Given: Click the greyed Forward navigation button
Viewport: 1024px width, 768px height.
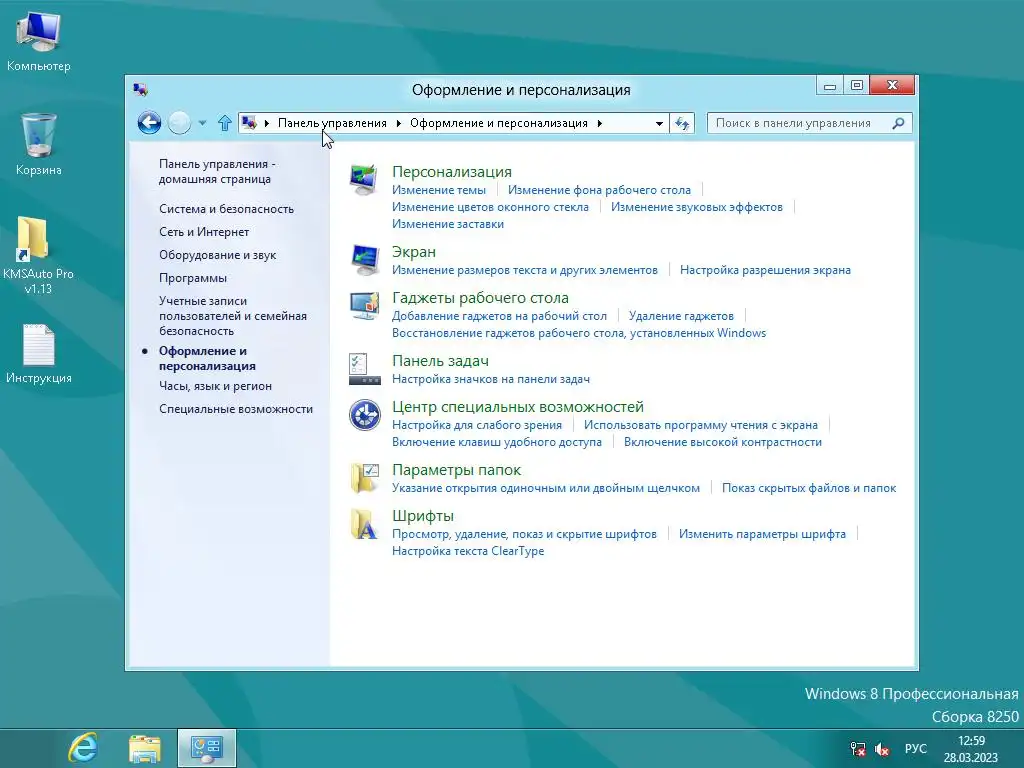Looking at the screenshot, I should point(180,123).
